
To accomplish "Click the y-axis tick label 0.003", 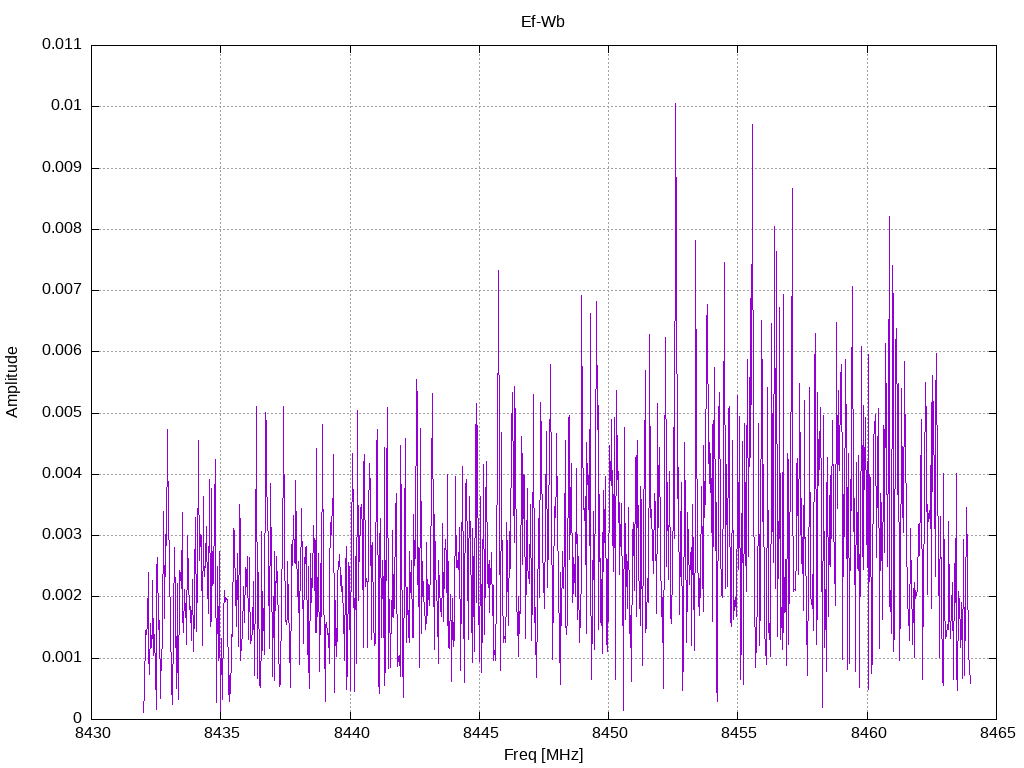I will click(x=62, y=535).
